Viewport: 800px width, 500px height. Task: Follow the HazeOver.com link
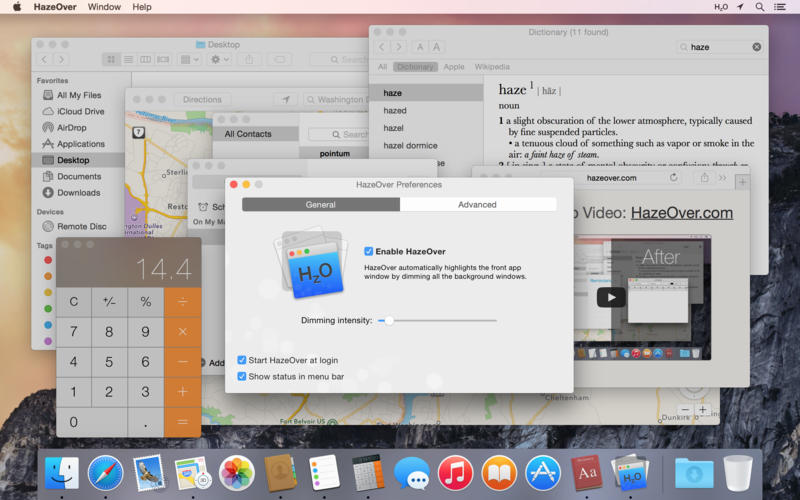pyautogui.click(x=681, y=213)
